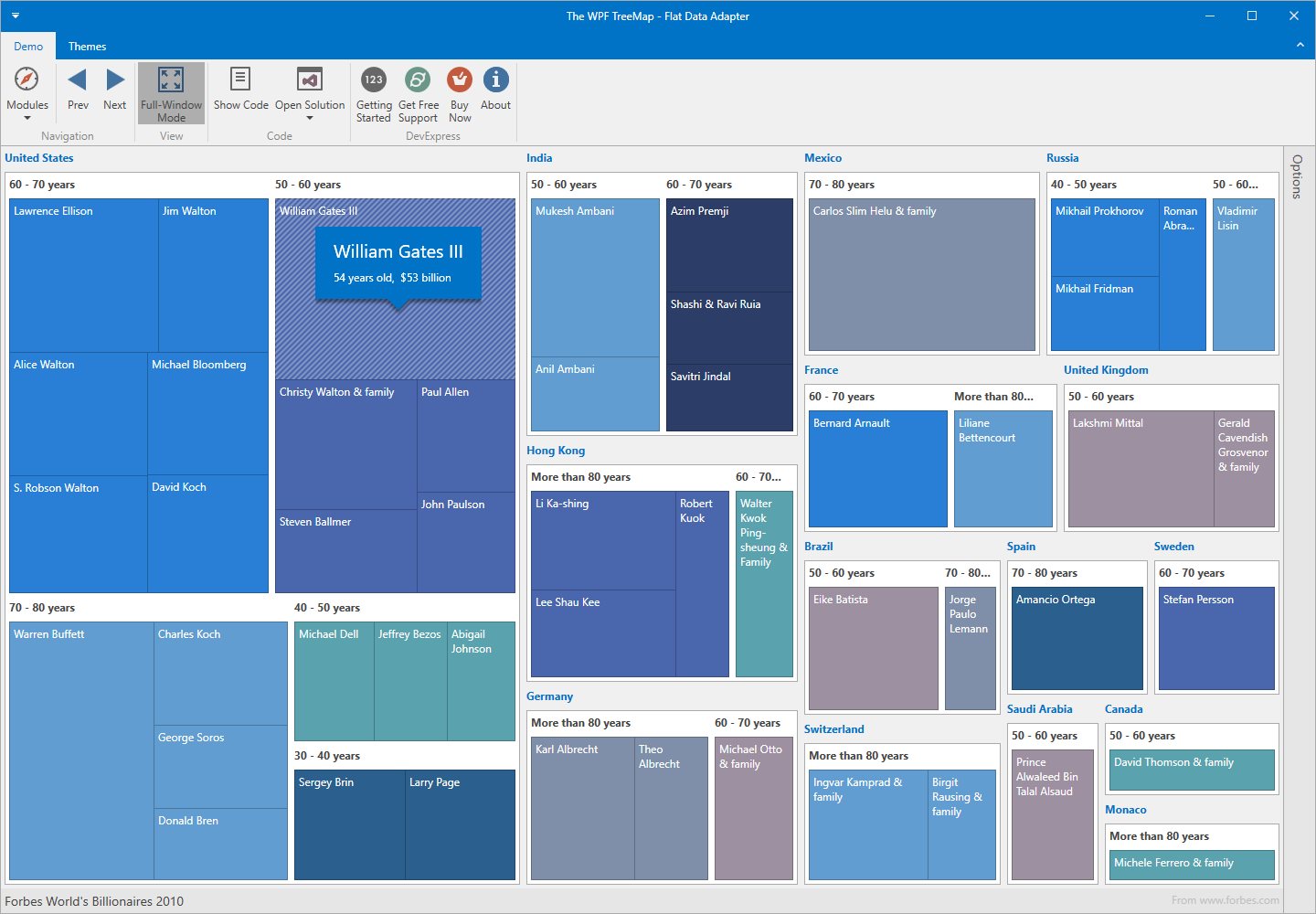The image size is (1316, 914).
Task: Open the quick access toolbar dropdown in title bar
Action: pyautogui.click(x=16, y=16)
